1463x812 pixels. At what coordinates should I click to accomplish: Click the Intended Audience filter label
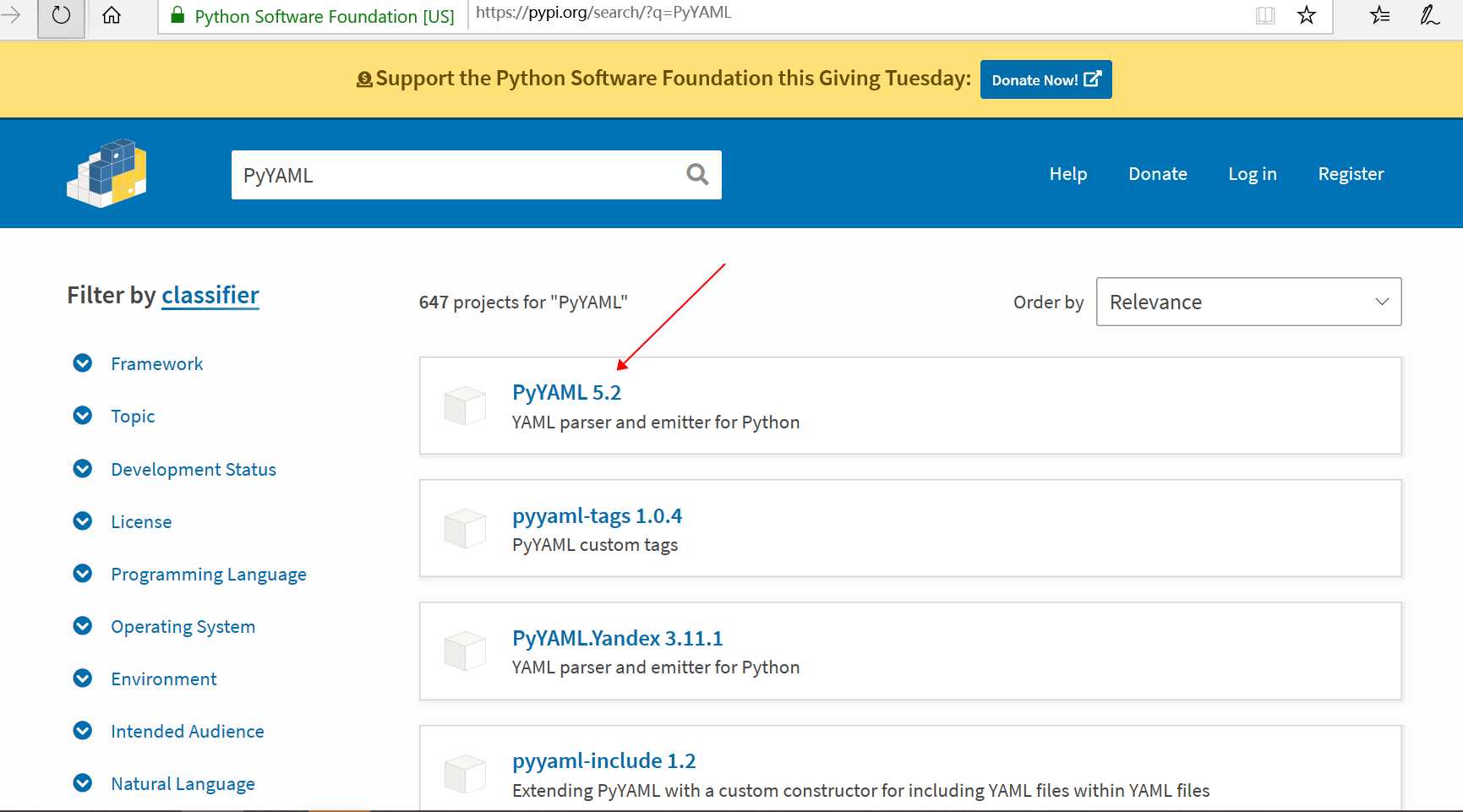tap(187, 731)
